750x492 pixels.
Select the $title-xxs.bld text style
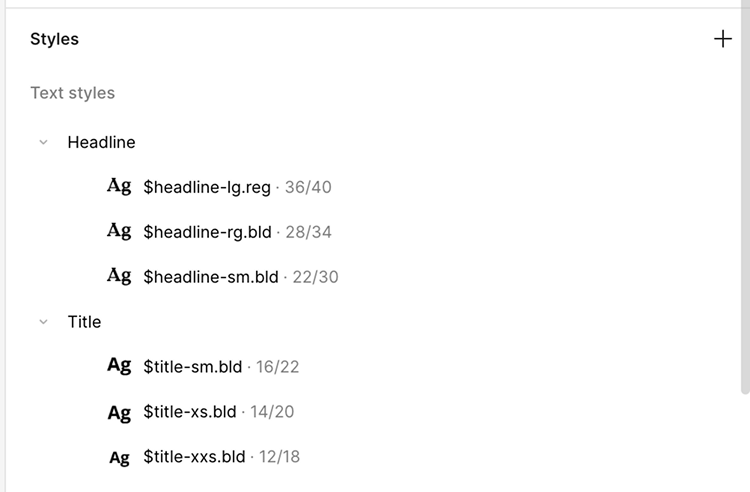(194, 457)
